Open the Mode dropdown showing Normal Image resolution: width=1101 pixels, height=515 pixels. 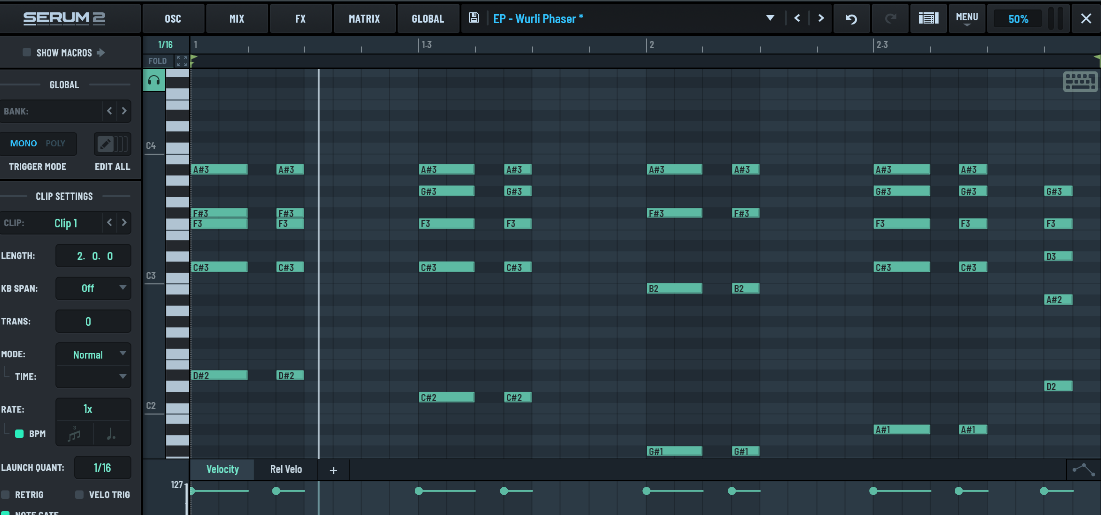[93, 355]
